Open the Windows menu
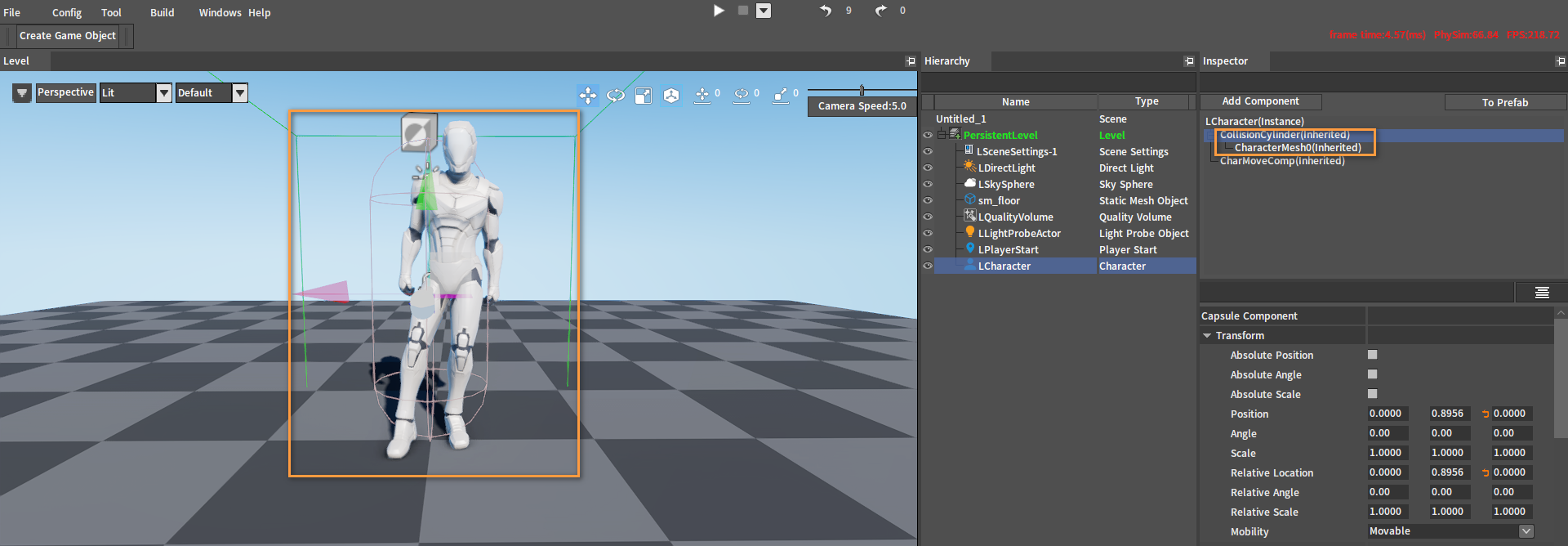This screenshot has width=1568, height=546. [220, 12]
